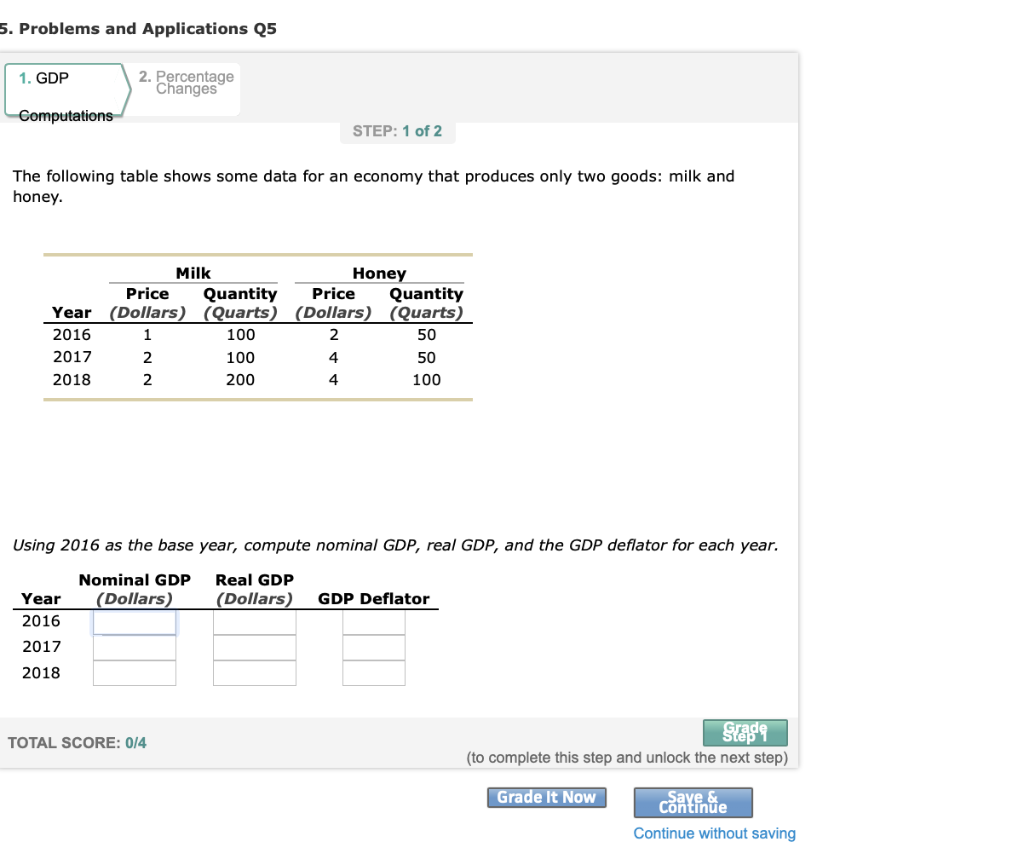Viewport: 1024px width, 859px height.
Task: Select the 2016 Real GDP entry box
Action: coord(254,620)
